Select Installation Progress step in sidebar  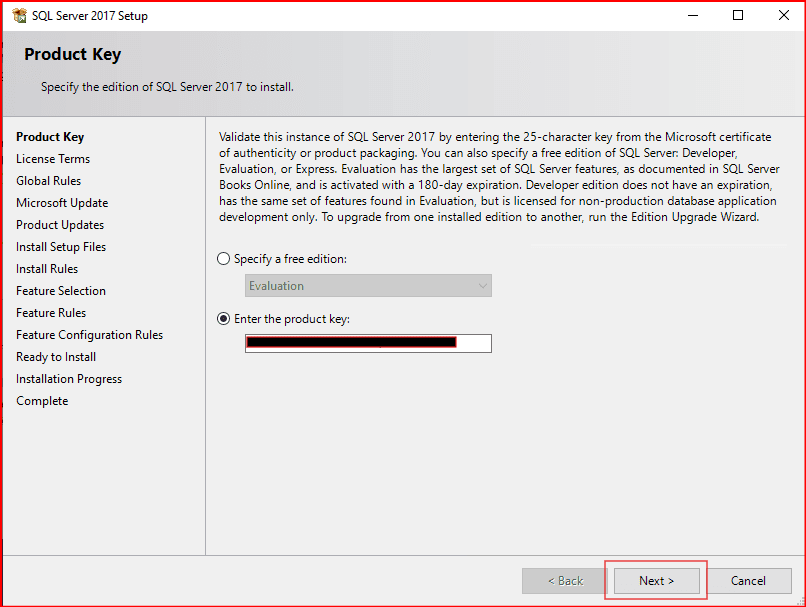[x=69, y=379]
